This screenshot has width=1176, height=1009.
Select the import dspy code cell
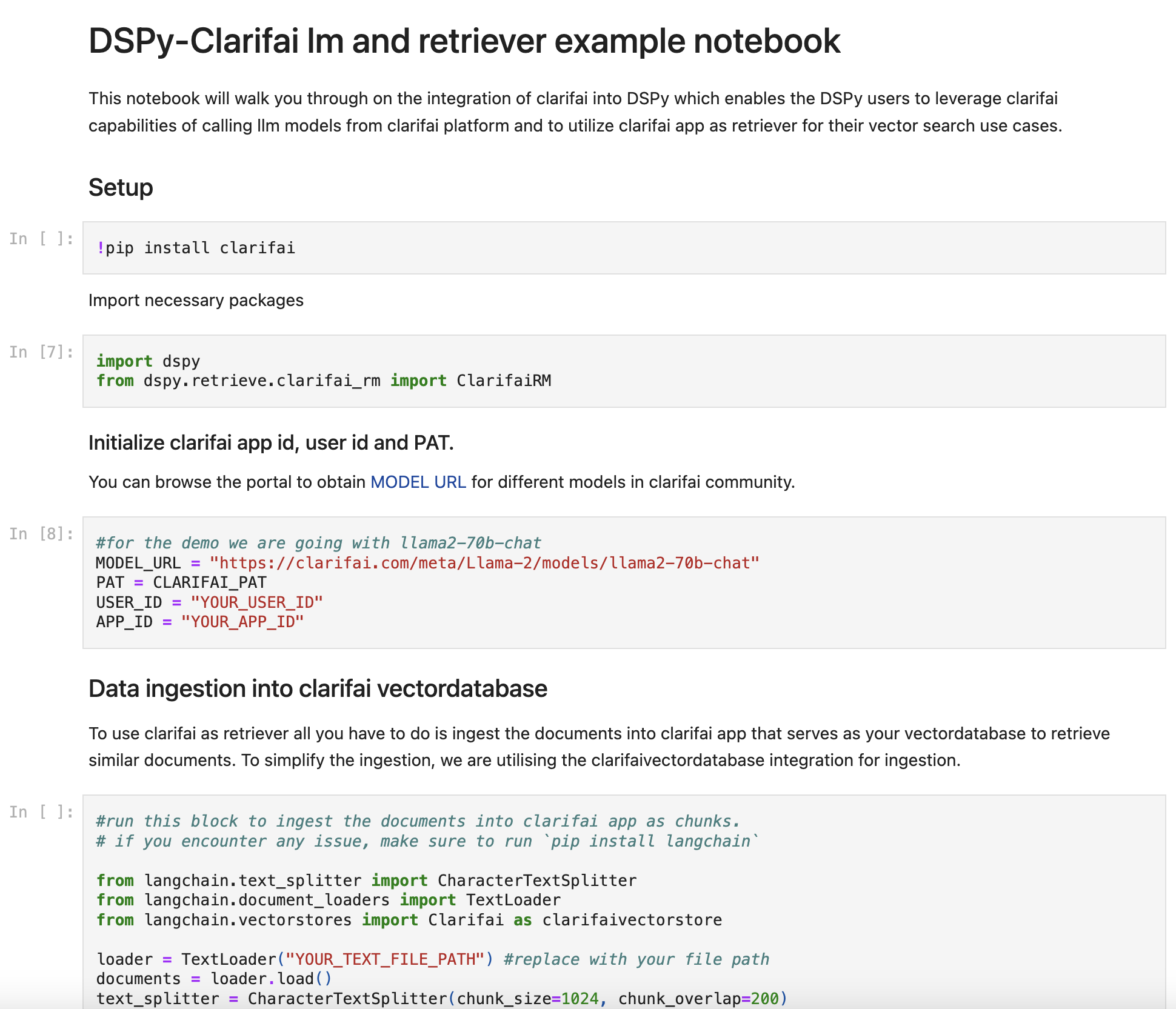(623, 371)
